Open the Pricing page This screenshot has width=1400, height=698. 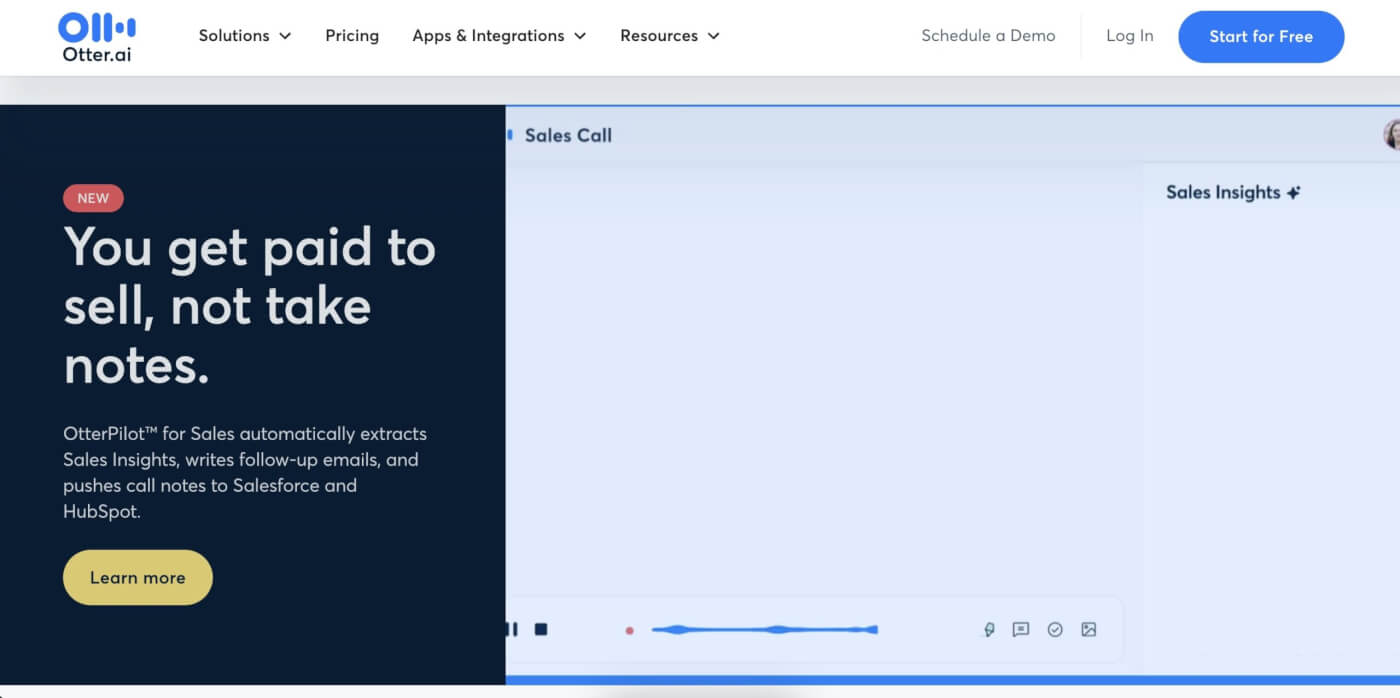click(x=352, y=36)
